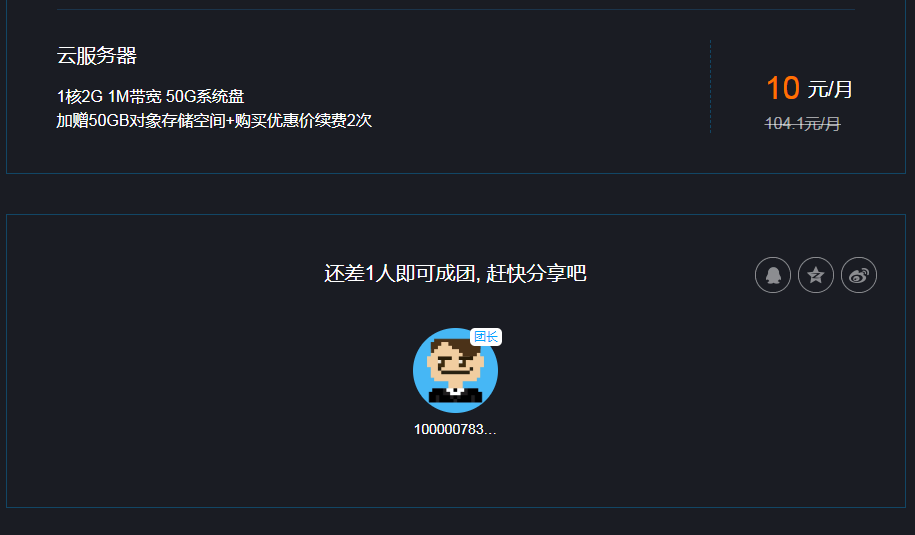Open the 云服务器 product title
The width and height of the screenshot is (915, 535).
tap(97, 55)
